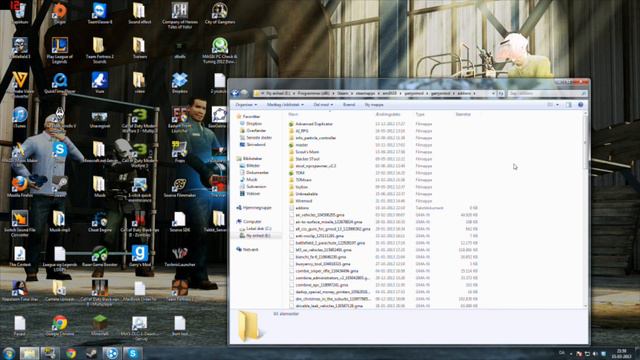
Task: Select the Wiremod folder
Action: tap(304, 201)
